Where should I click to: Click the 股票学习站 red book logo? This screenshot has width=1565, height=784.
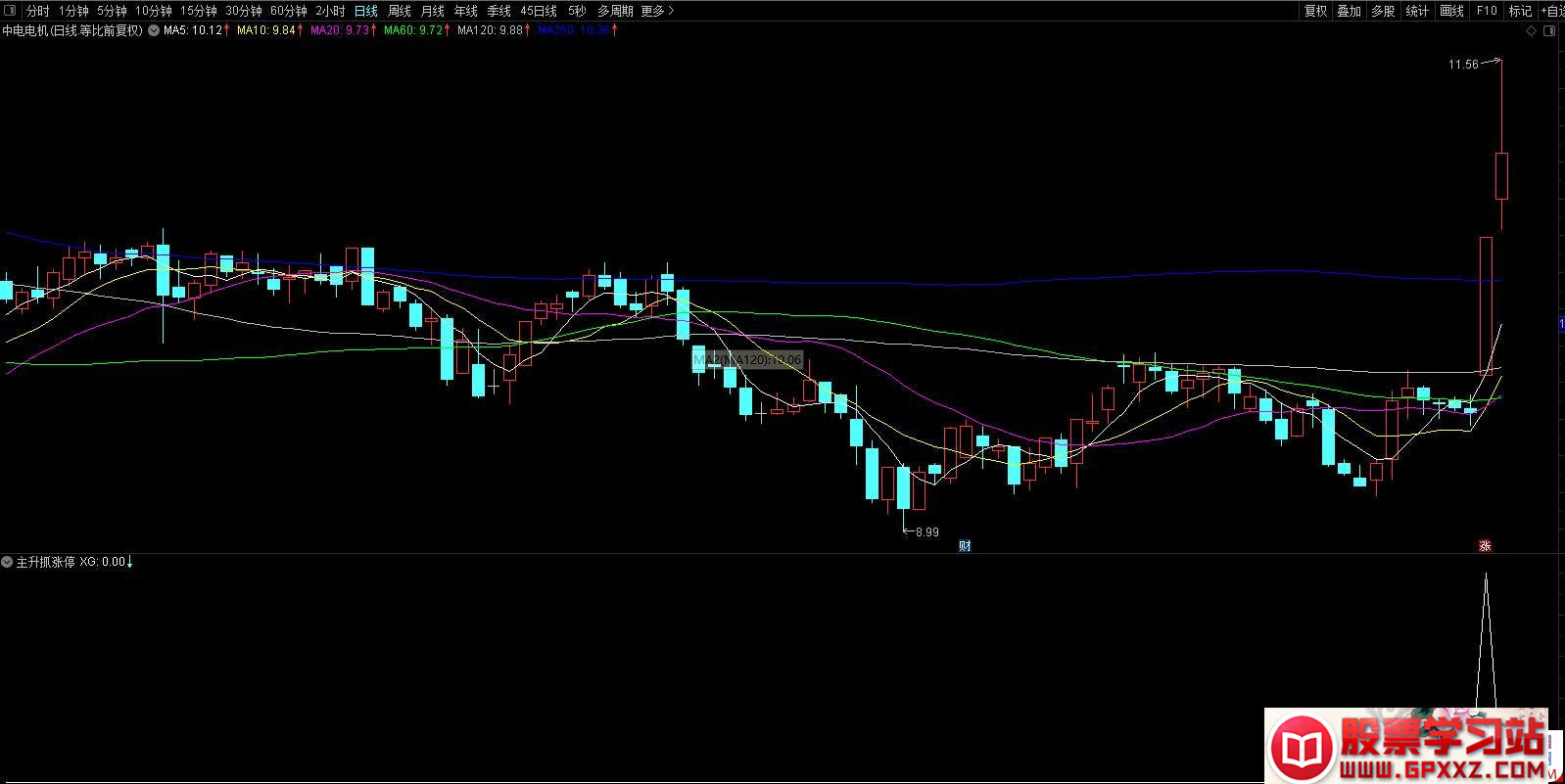coord(1302,748)
